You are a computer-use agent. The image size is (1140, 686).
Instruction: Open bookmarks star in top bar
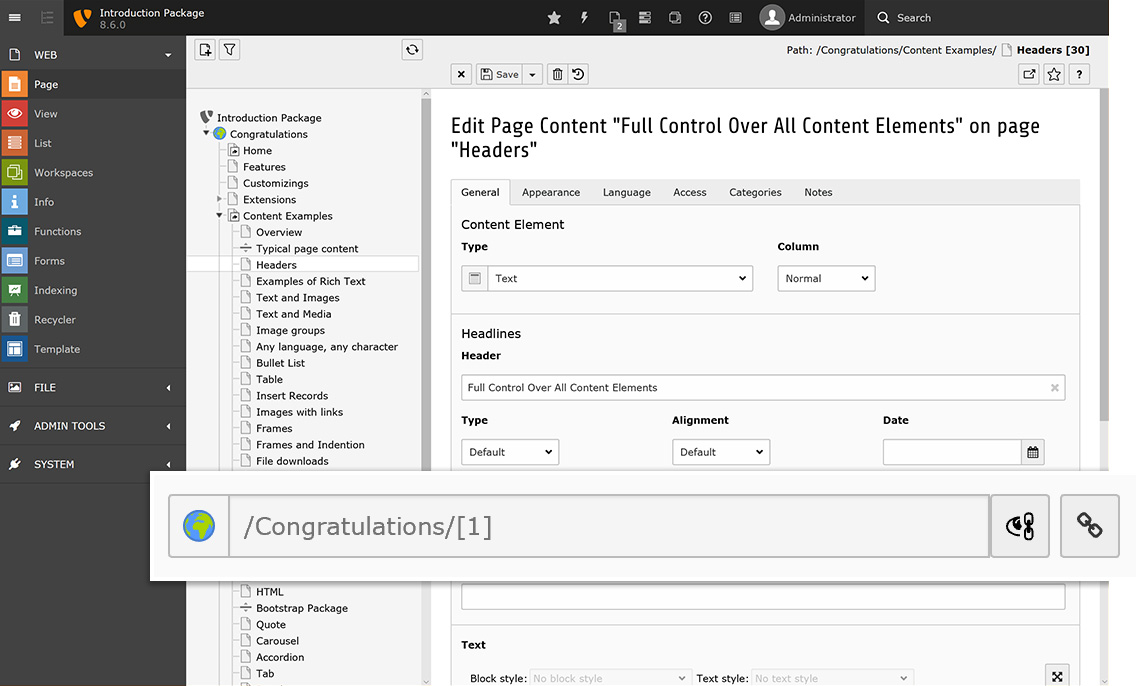click(554, 17)
